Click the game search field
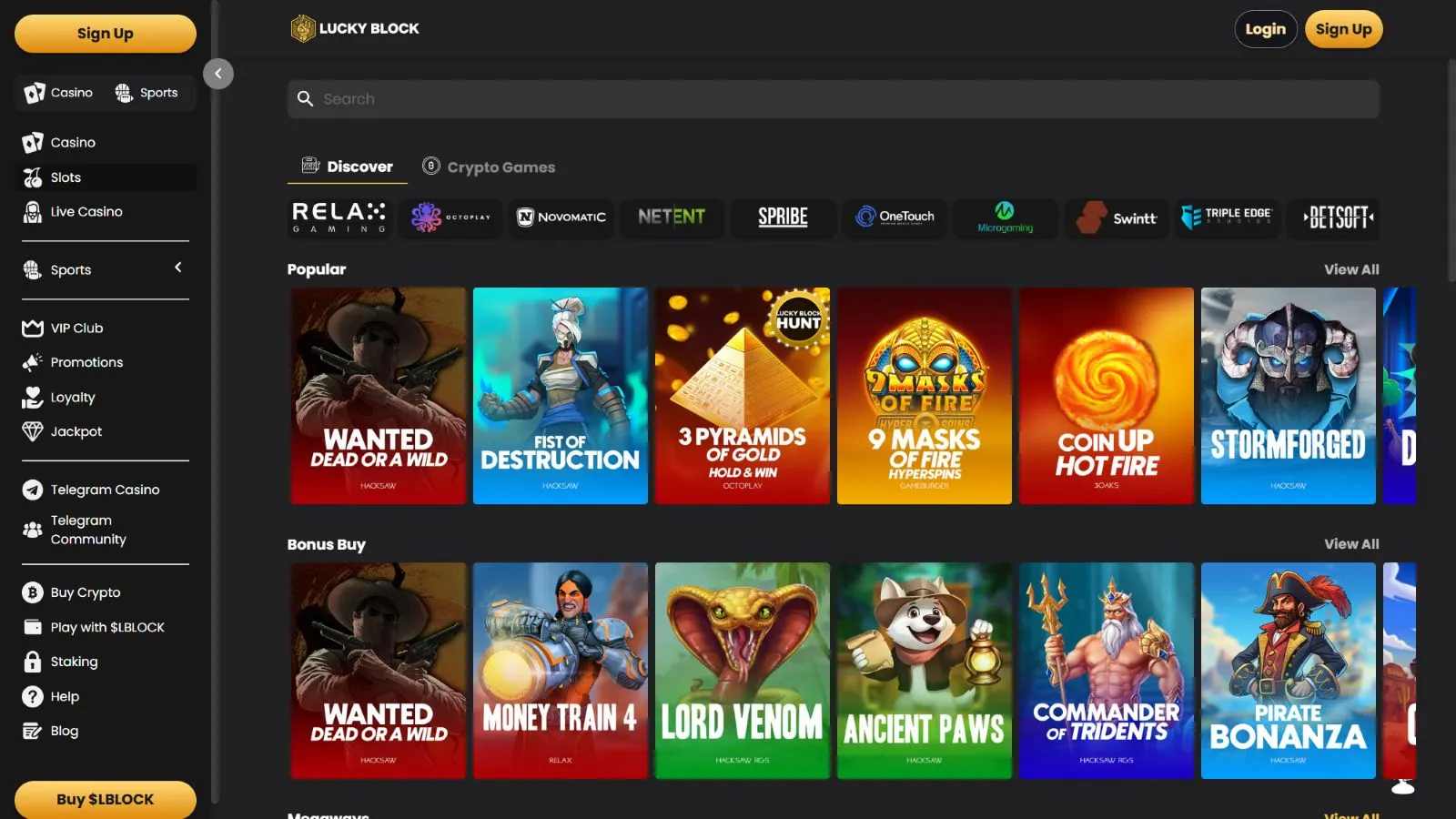Screen dimensions: 1456x819 click(x=833, y=99)
